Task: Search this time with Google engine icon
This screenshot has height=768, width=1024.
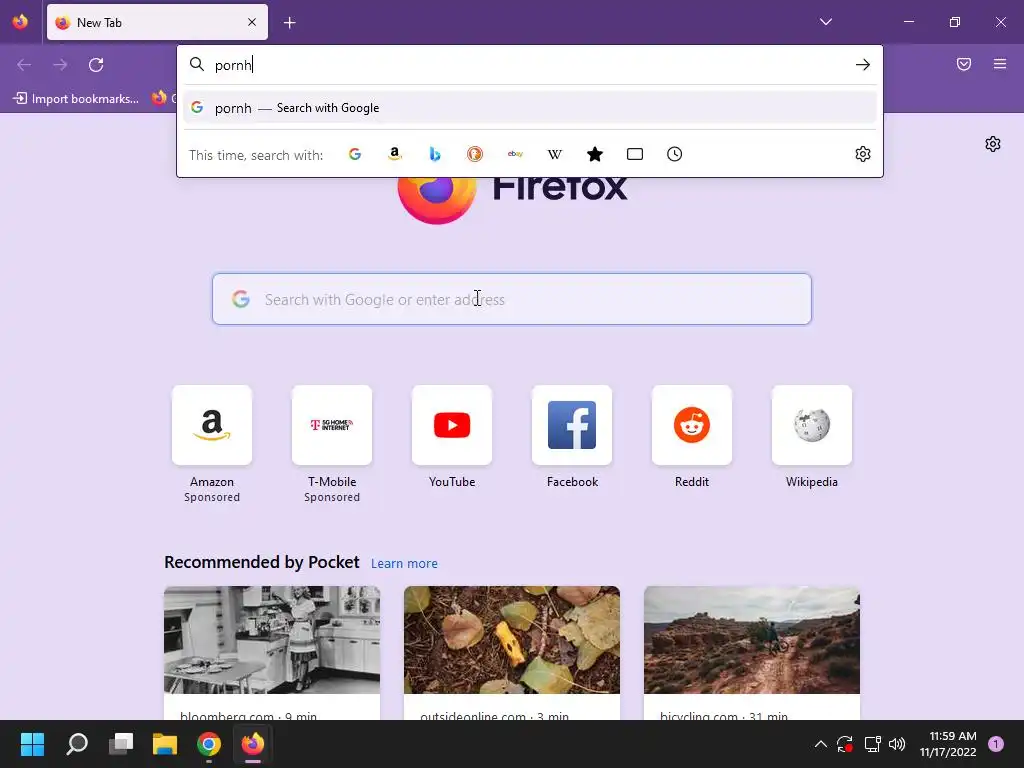Action: 355,154
